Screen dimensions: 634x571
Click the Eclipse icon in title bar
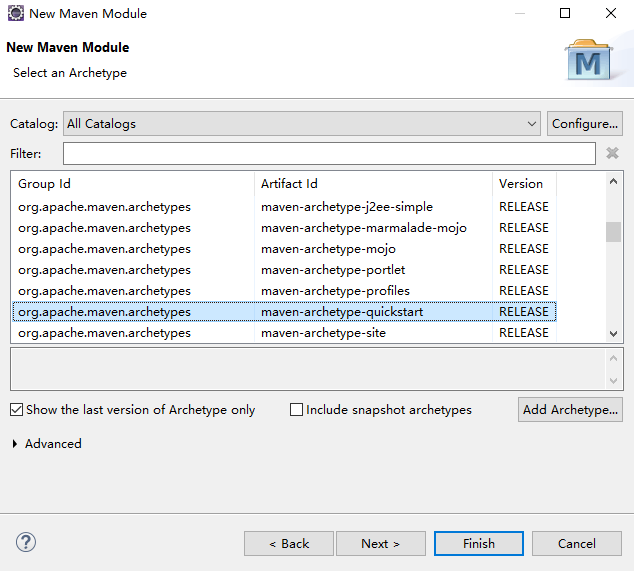click(16, 13)
